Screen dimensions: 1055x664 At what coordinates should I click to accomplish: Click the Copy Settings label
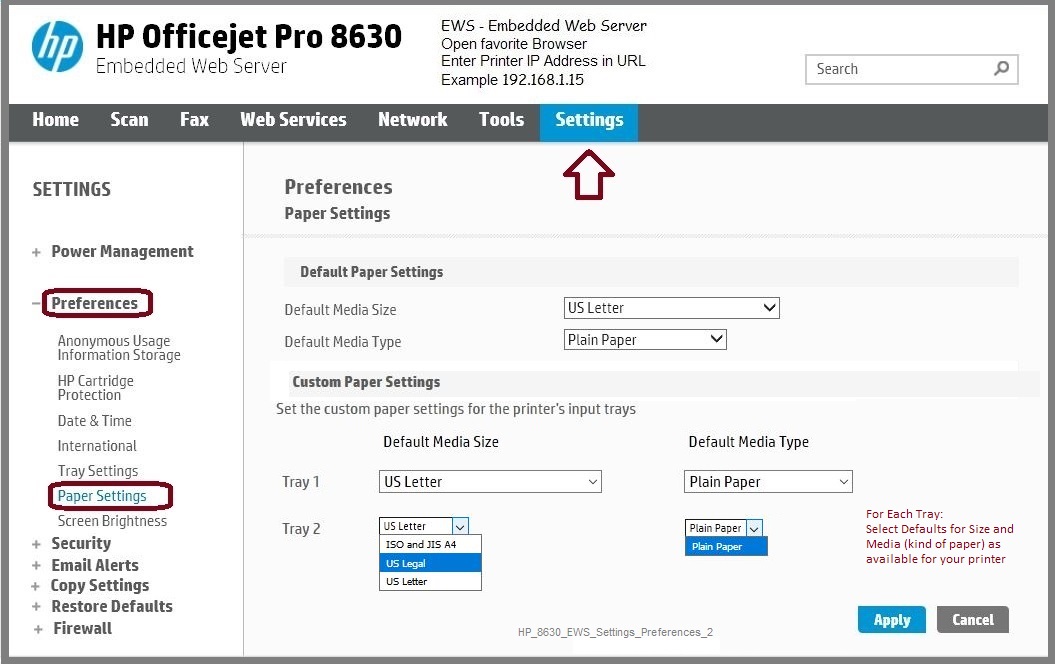(x=100, y=586)
